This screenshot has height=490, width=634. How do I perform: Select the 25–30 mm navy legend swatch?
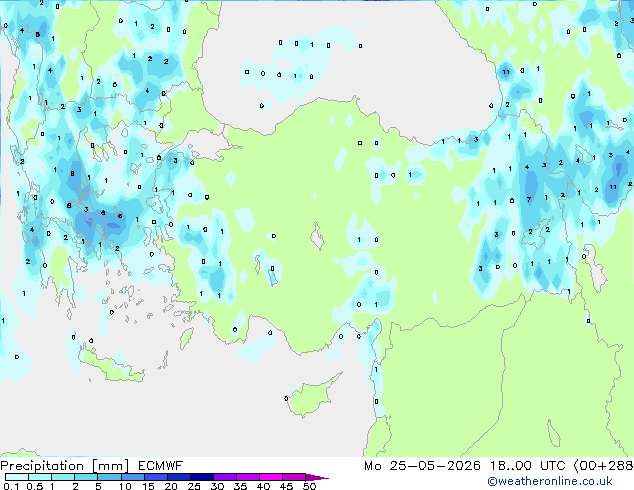[x=201, y=477]
